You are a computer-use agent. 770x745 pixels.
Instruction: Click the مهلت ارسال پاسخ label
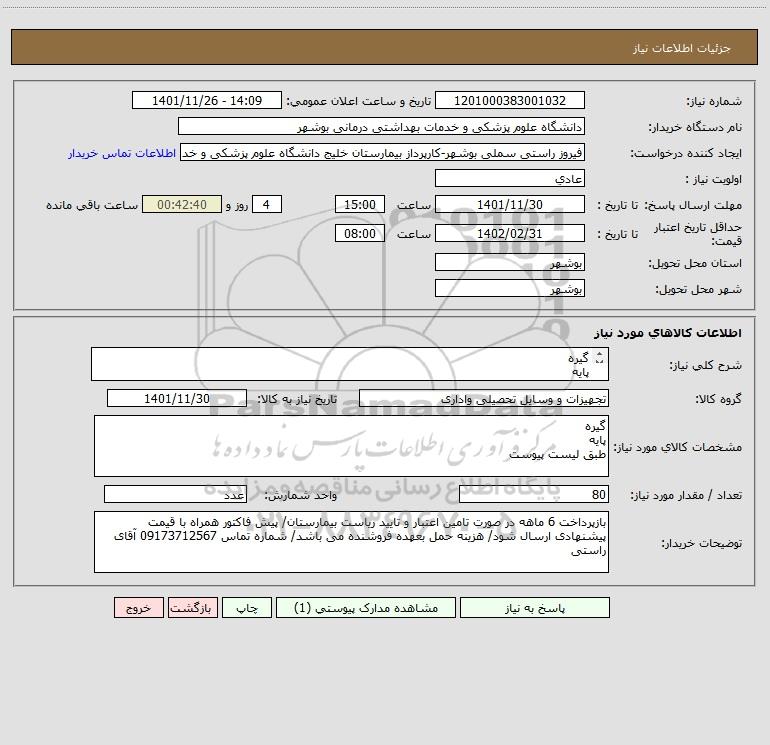point(693,205)
